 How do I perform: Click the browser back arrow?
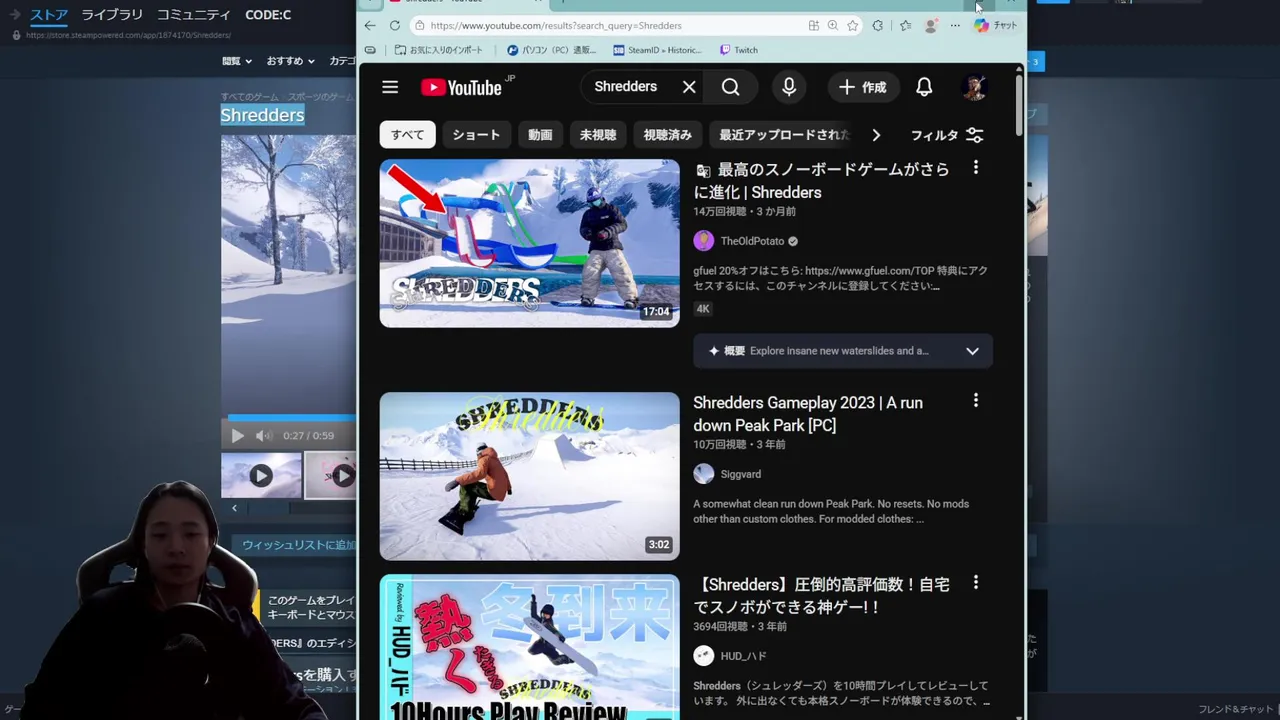370,25
